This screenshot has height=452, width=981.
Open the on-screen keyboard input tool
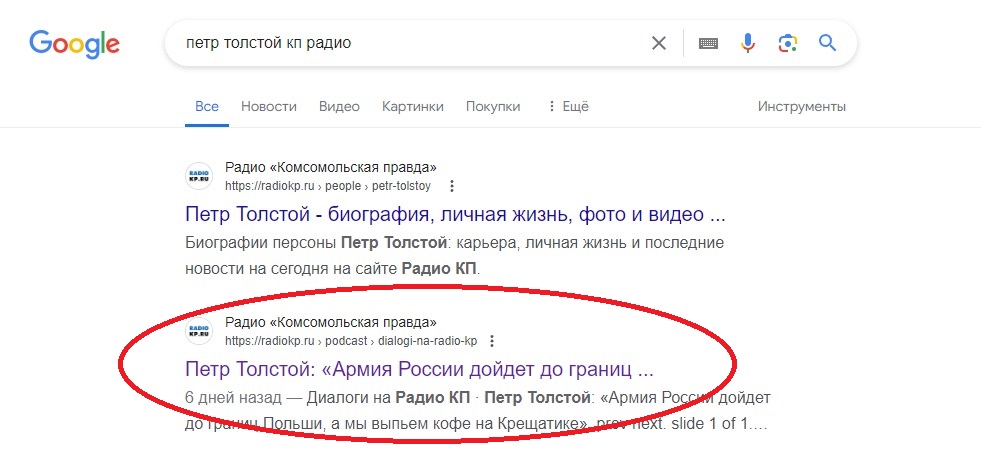(708, 43)
